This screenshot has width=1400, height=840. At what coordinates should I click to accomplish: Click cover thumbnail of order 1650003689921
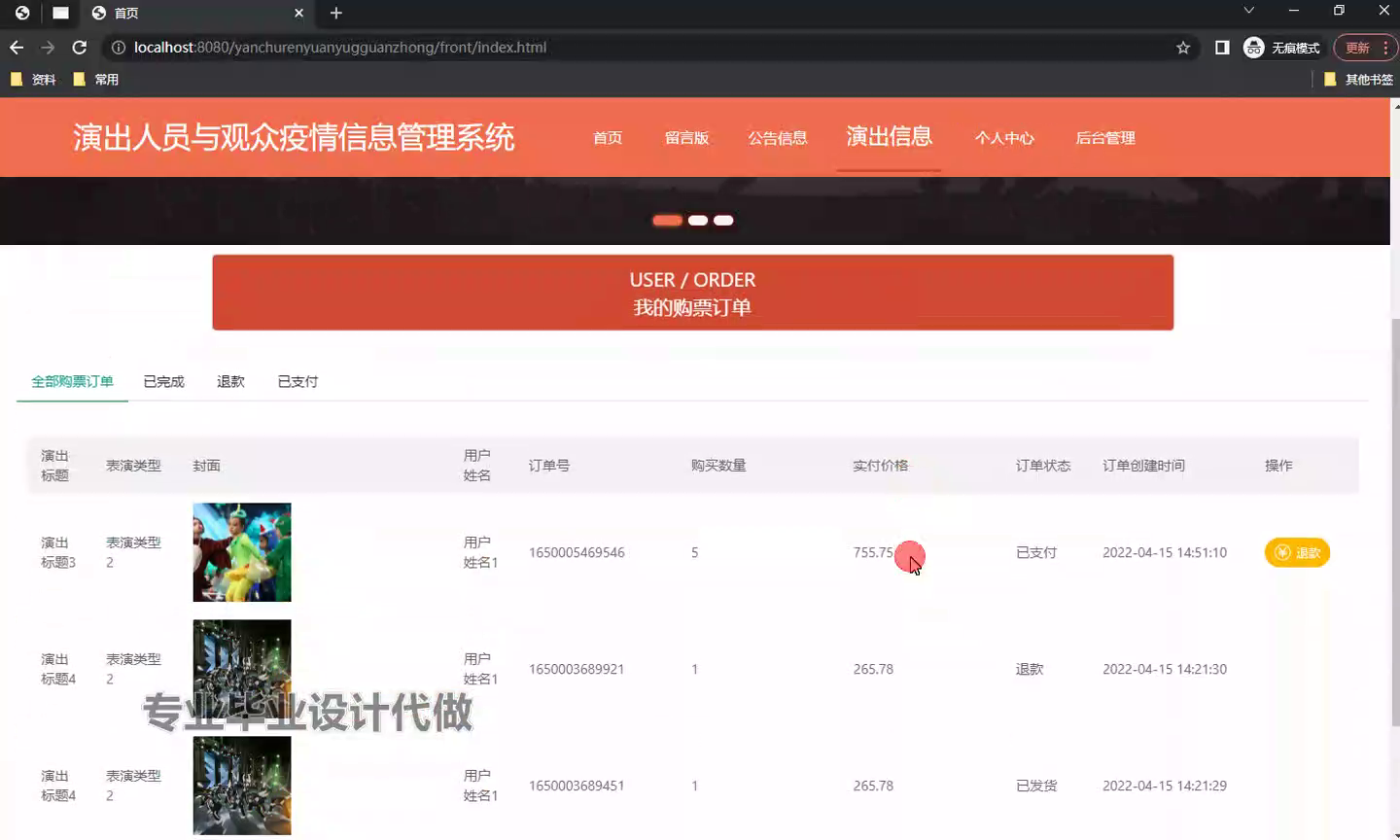pyautogui.click(x=242, y=669)
